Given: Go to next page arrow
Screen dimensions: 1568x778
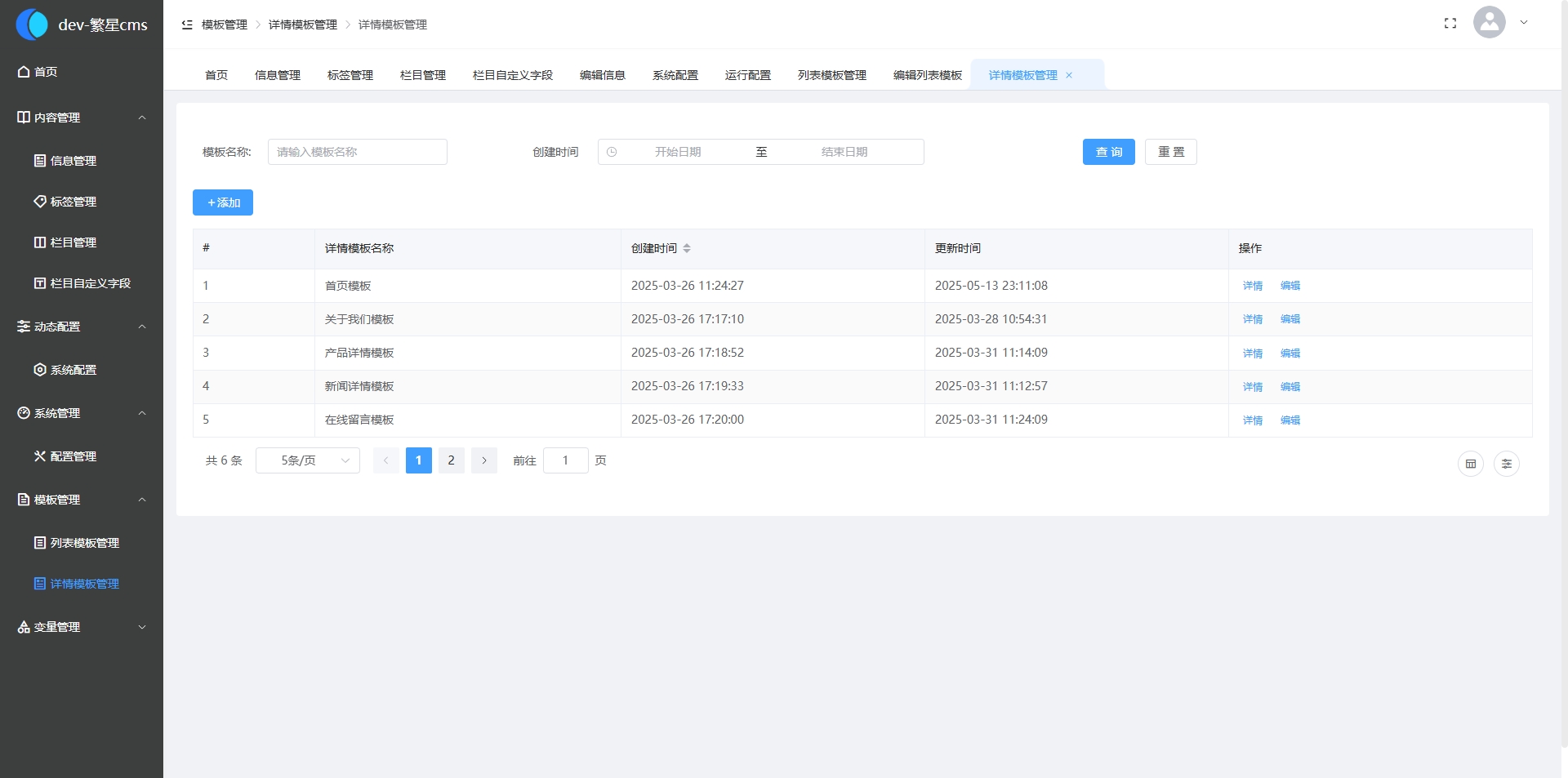Looking at the screenshot, I should 483,460.
